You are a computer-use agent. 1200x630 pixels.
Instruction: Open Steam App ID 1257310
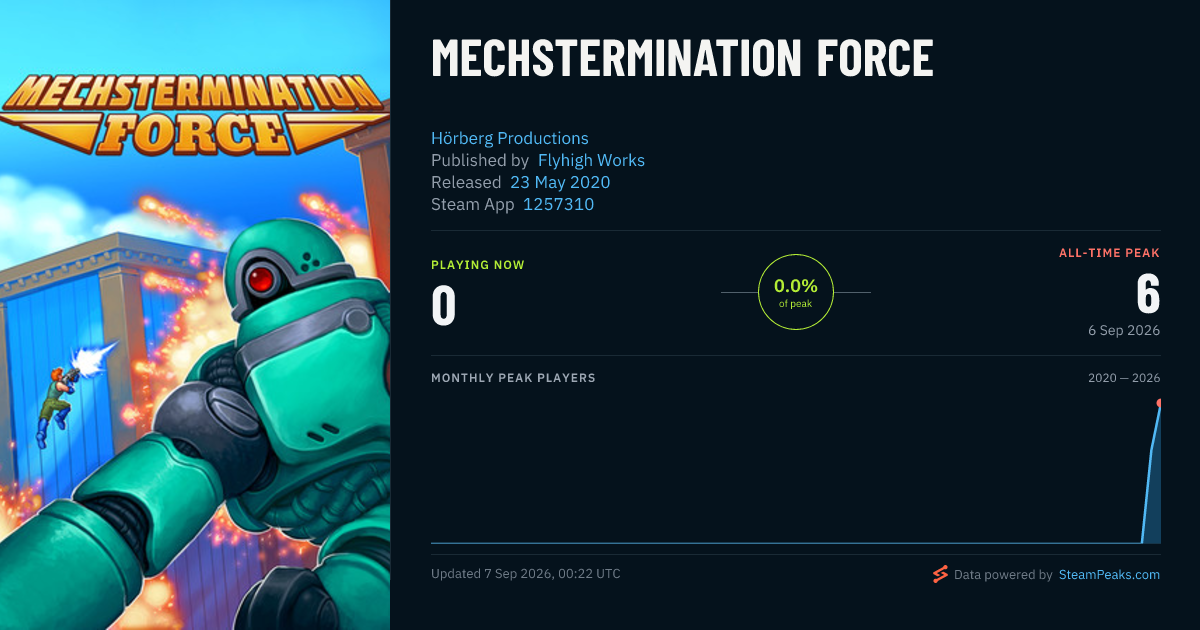(559, 204)
